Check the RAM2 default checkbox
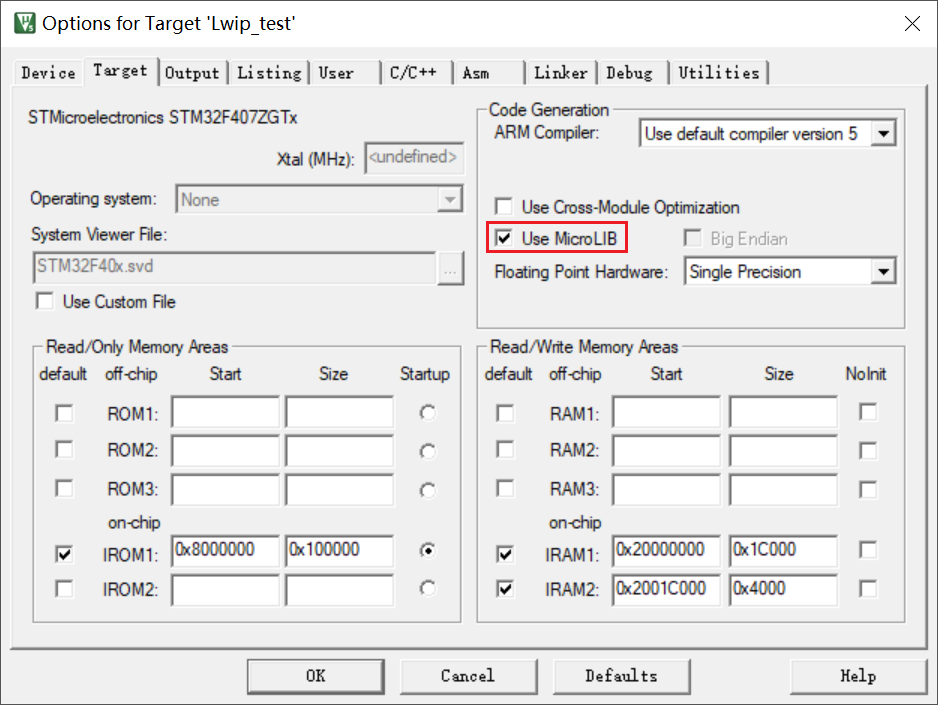Viewport: 938px width, 705px height. (505, 450)
